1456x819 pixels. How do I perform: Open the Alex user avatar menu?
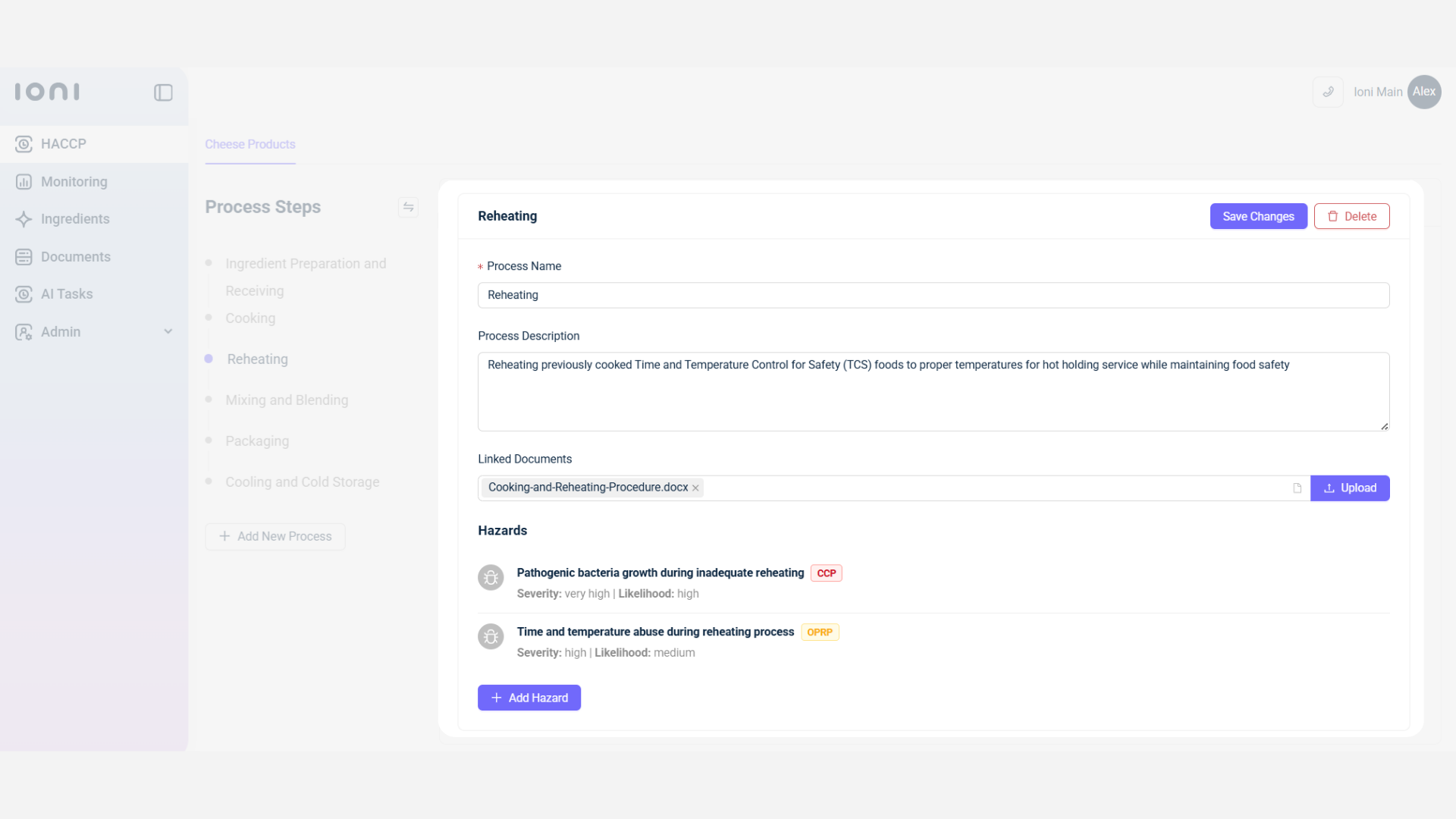1423,92
